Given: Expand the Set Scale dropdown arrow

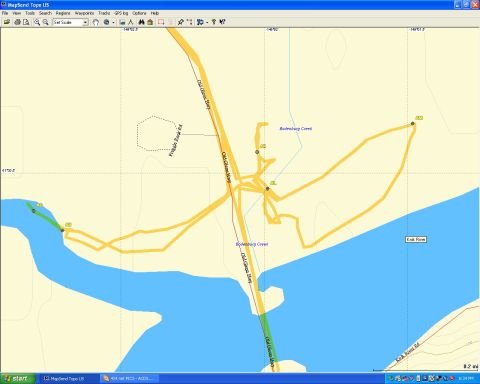Looking at the screenshot, I should point(85,22).
